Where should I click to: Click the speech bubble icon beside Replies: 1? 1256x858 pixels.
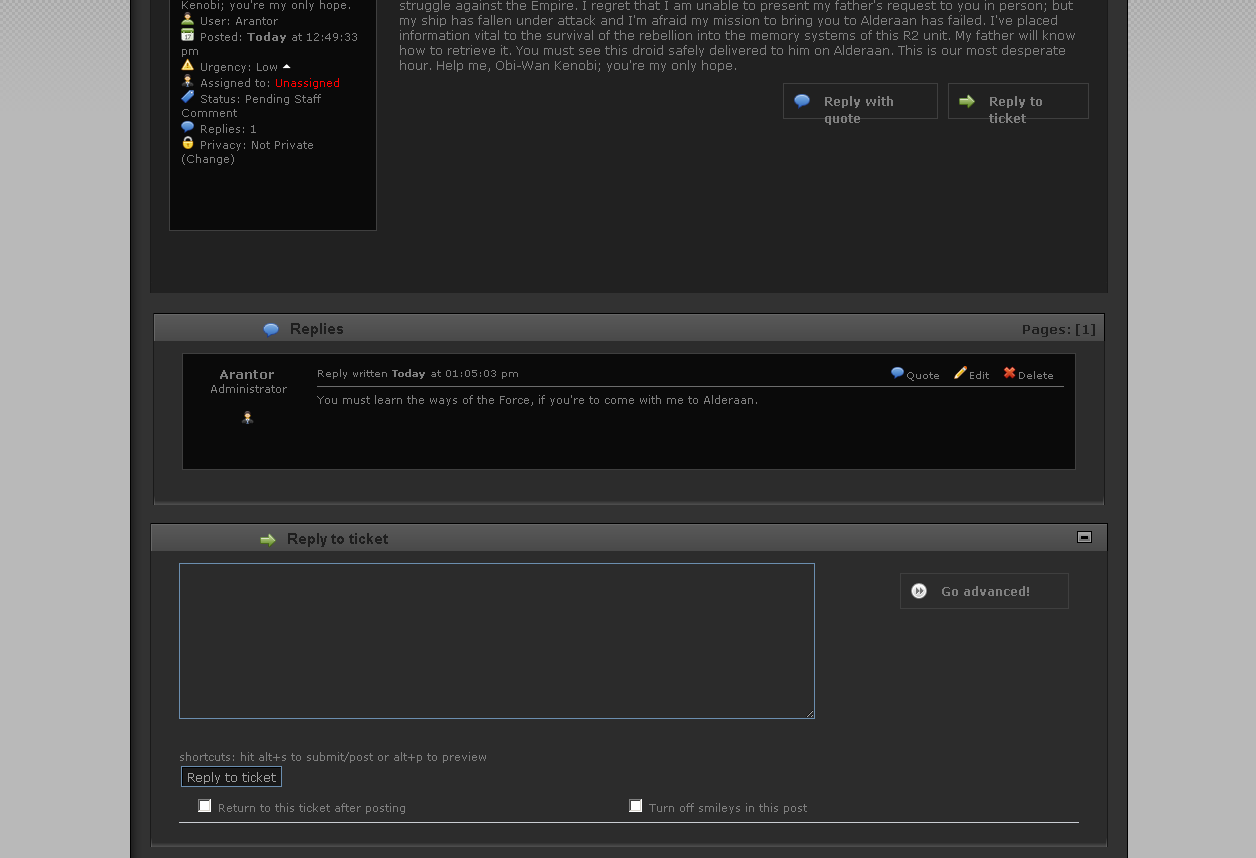tap(187, 127)
